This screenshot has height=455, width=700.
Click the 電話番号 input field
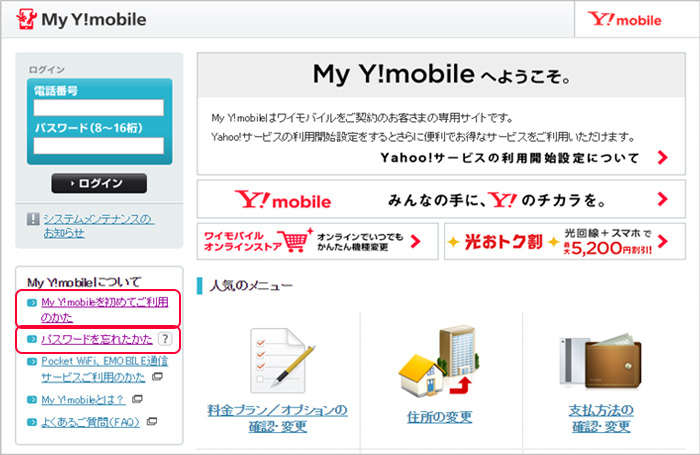tap(99, 108)
